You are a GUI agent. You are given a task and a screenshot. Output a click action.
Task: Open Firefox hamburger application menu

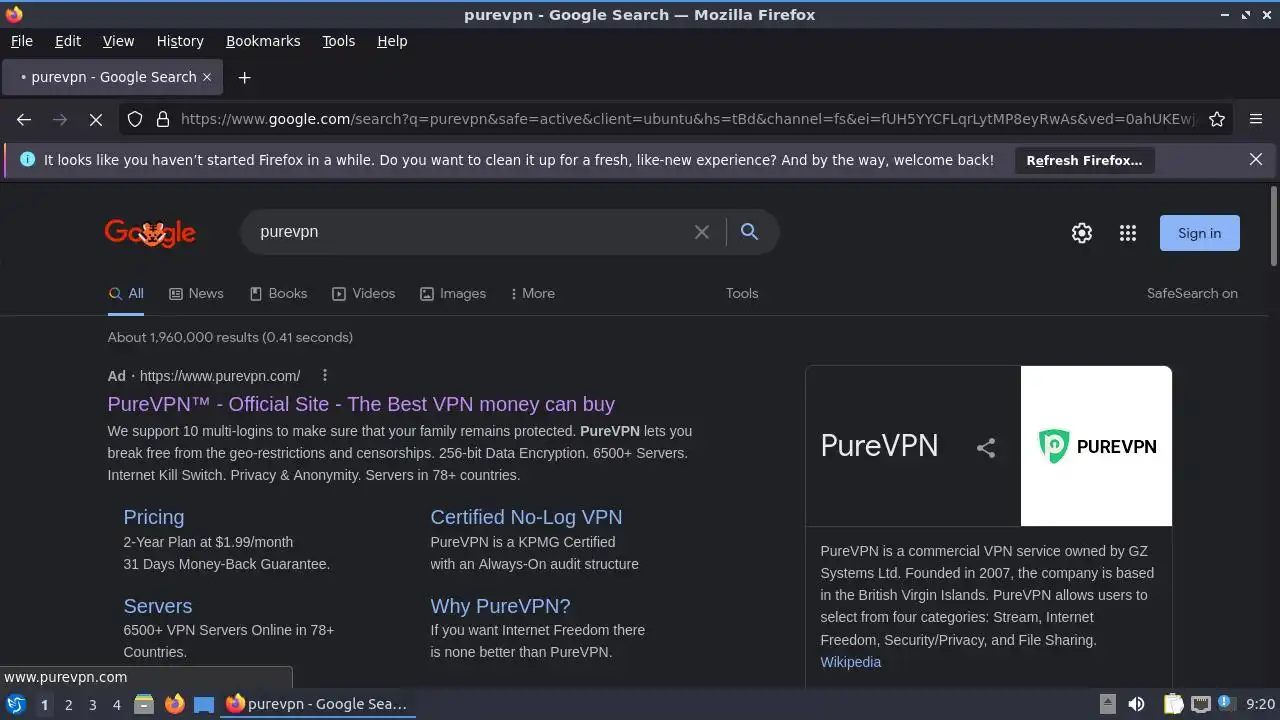1256,119
